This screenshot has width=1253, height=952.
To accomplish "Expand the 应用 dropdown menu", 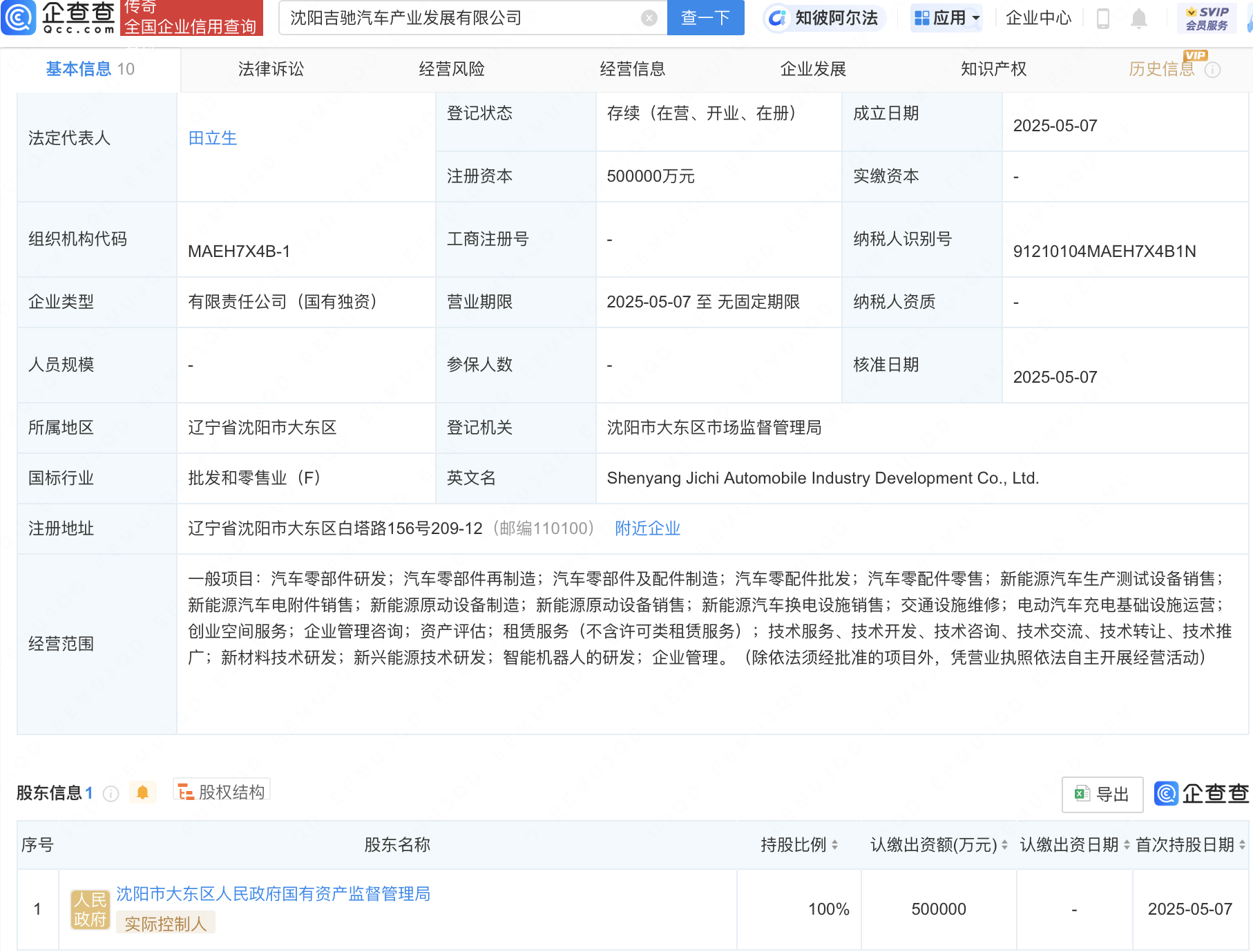I will [x=976, y=18].
